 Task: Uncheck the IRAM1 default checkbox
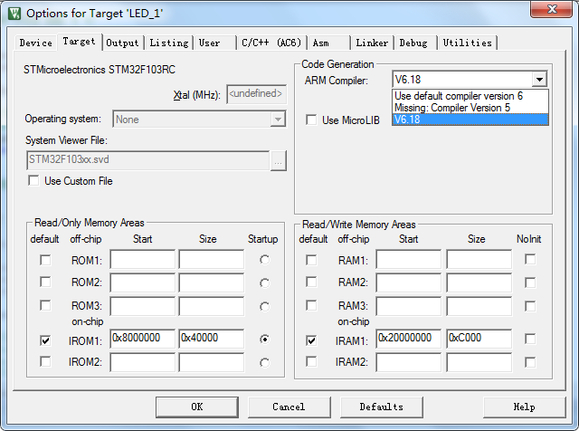coord(311,340)
